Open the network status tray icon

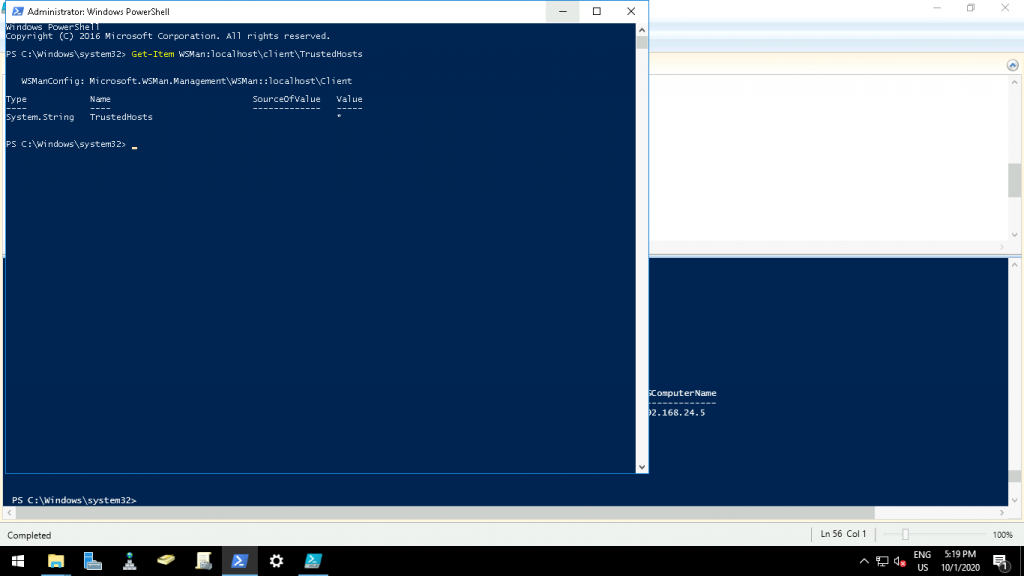point(882,561)
